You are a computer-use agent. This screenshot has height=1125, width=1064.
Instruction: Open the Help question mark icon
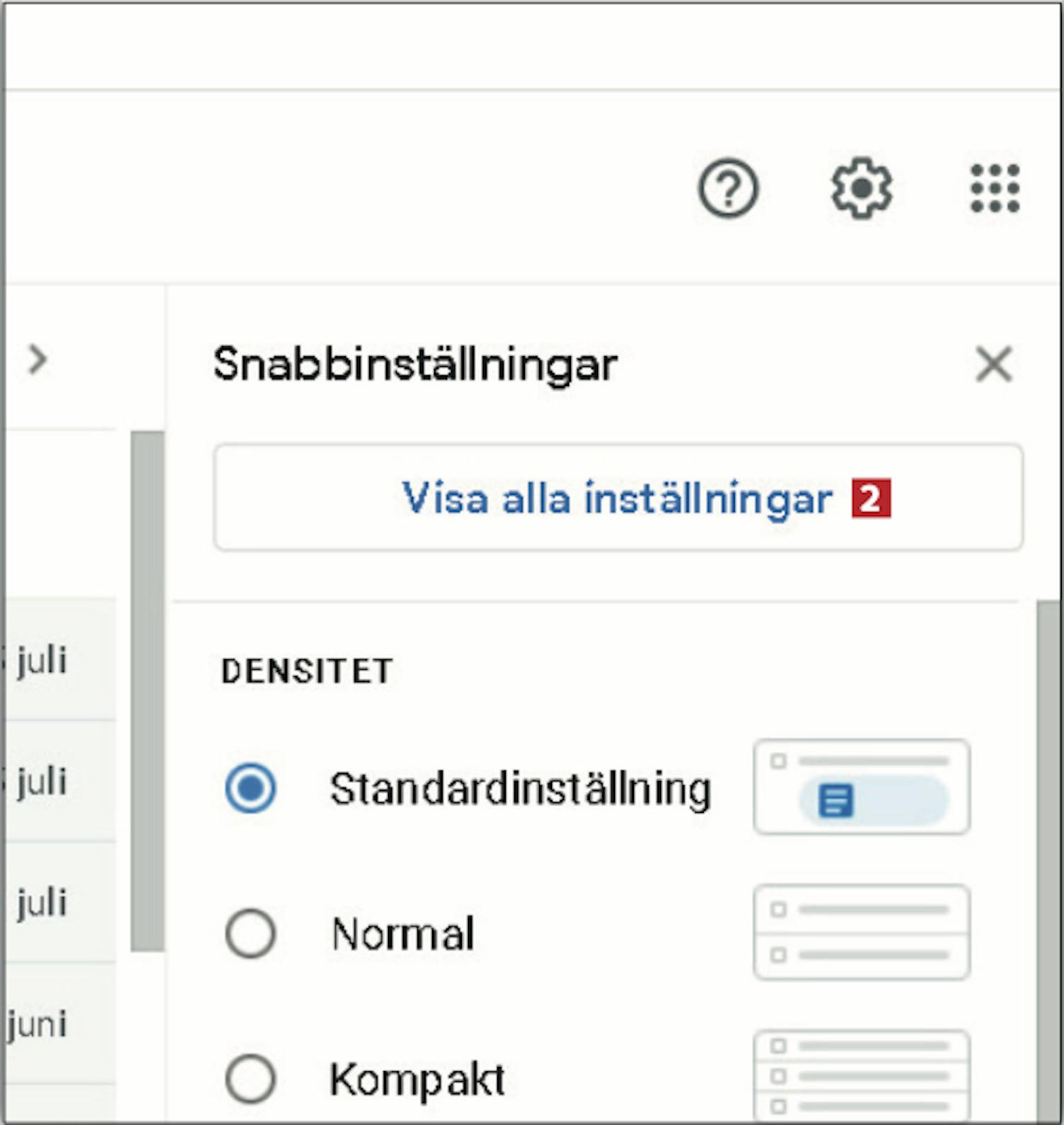click(728, 188)
